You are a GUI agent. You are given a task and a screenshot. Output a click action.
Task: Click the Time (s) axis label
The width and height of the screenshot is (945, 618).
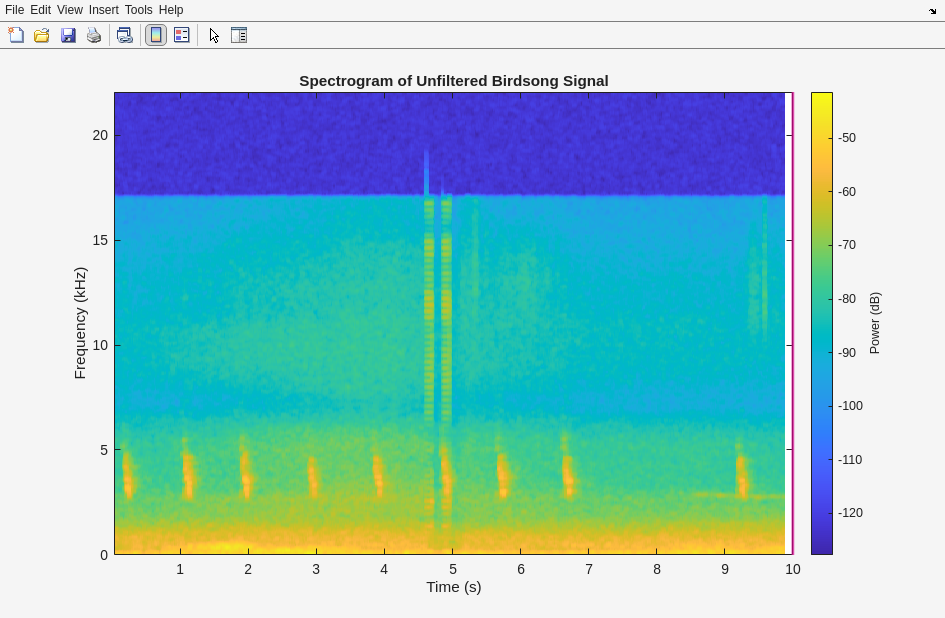click(x=453, y=587)
